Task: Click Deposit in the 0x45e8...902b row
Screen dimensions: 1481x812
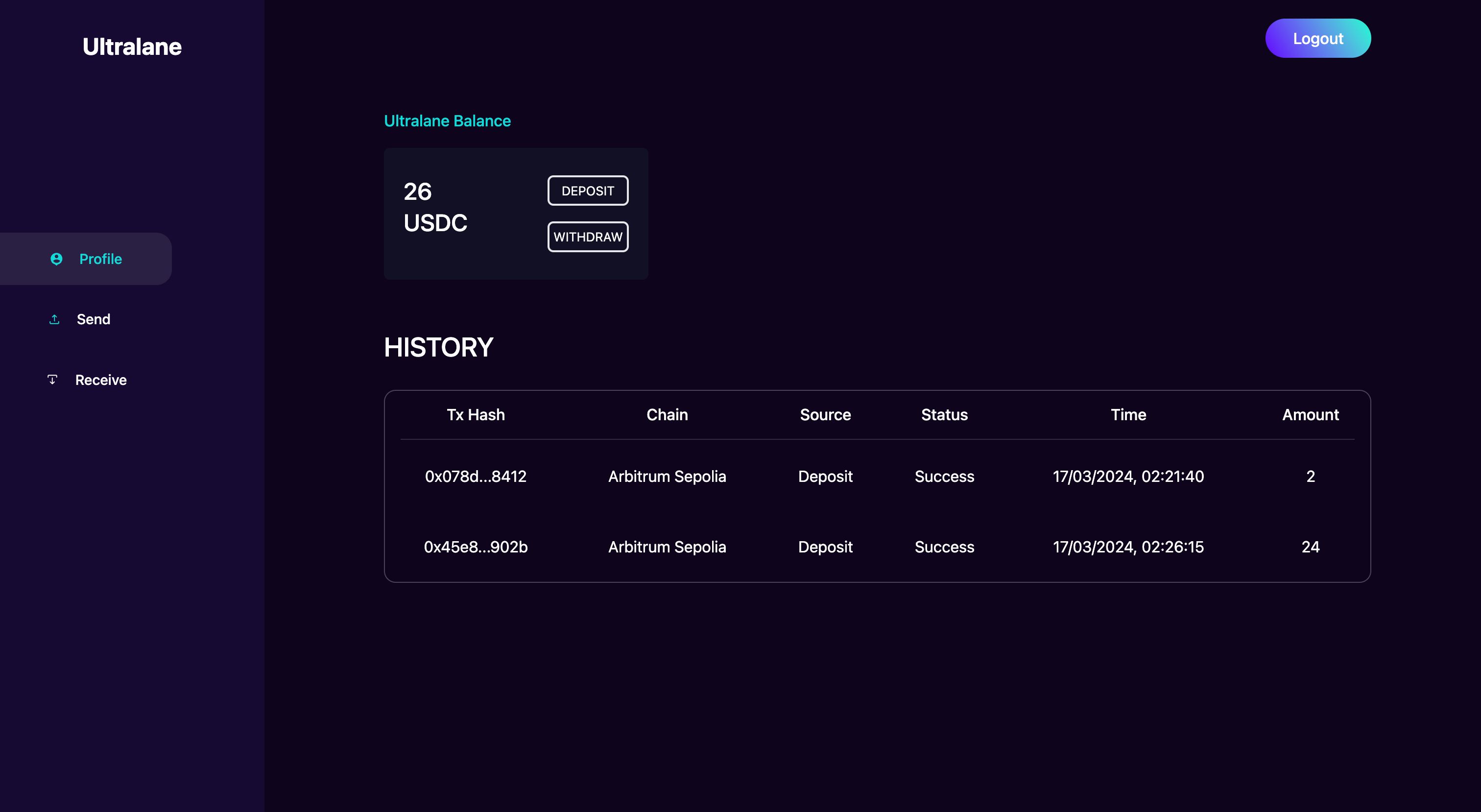Action: 825,547
